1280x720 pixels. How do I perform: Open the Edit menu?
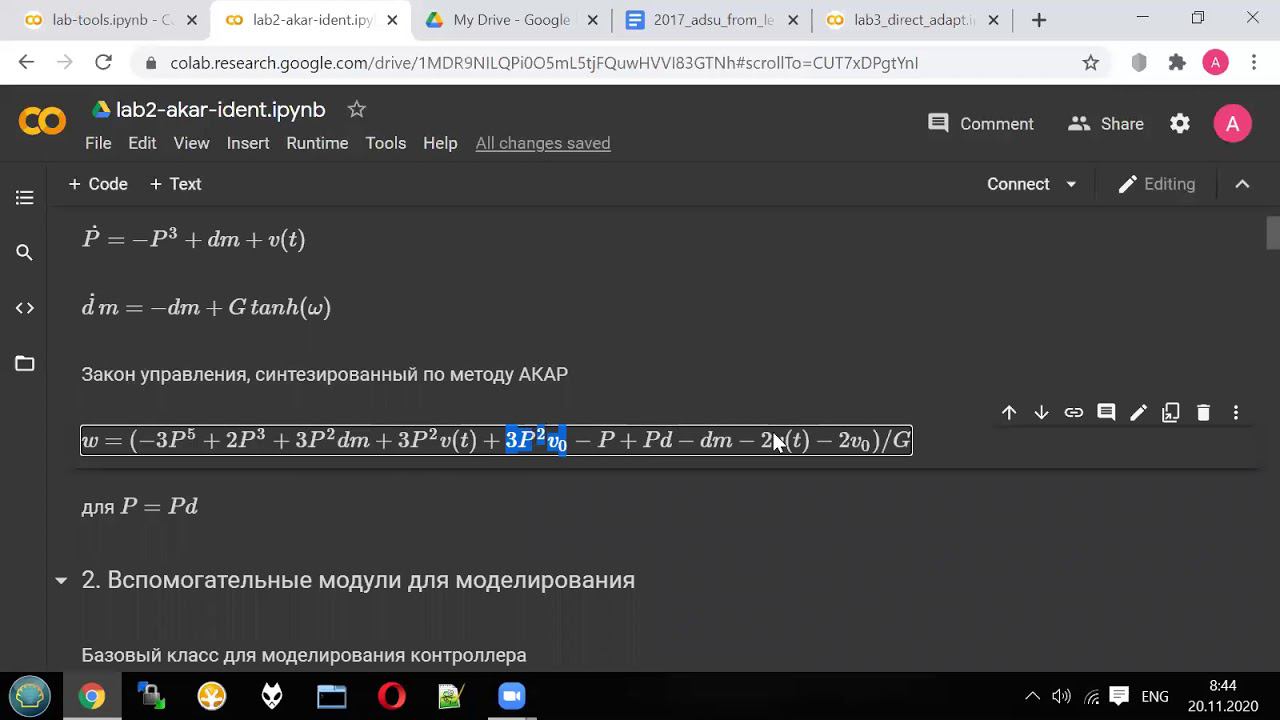142,143
